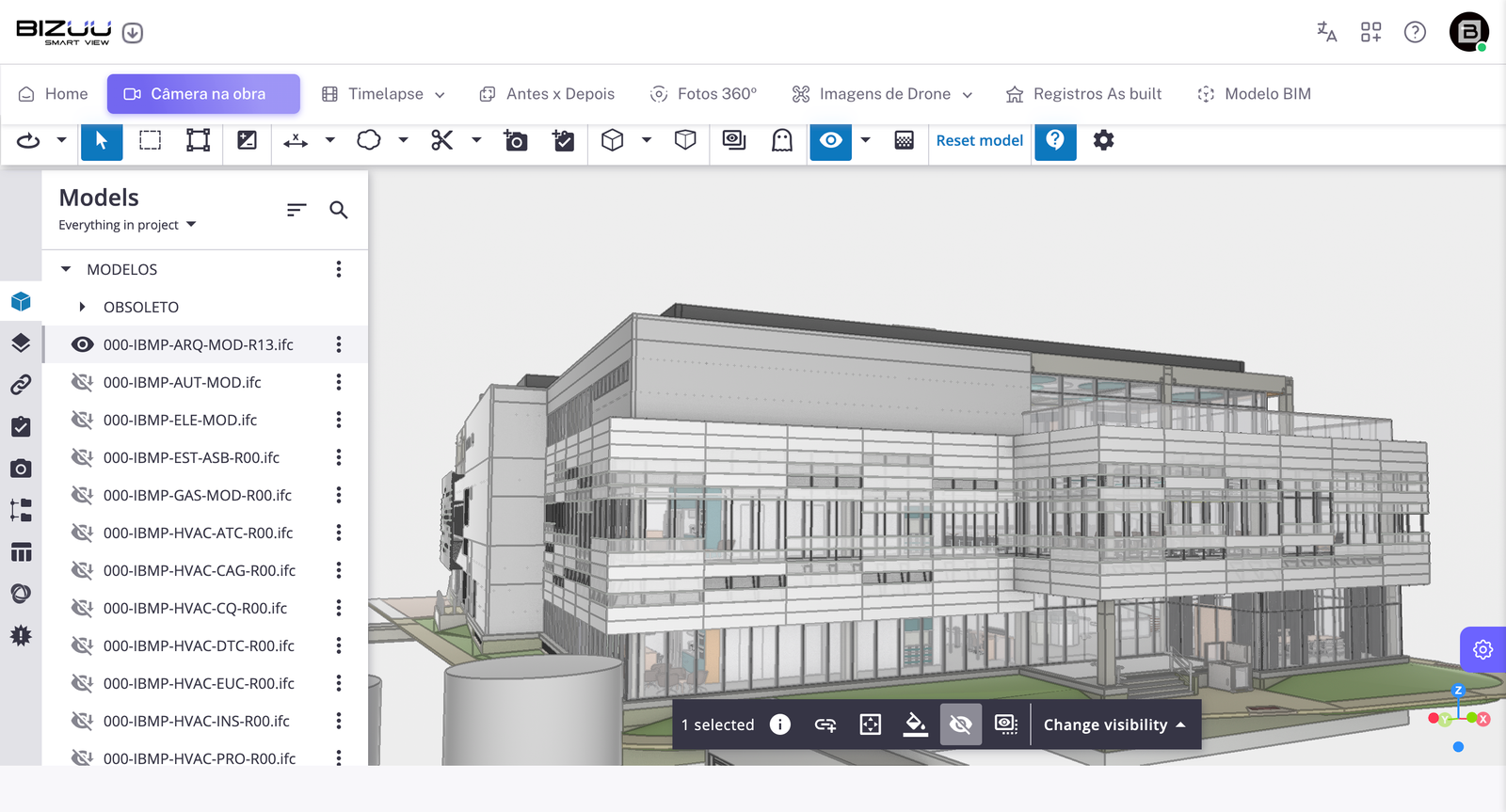
Task: Sort the Models list
Action: click(296, 210)
